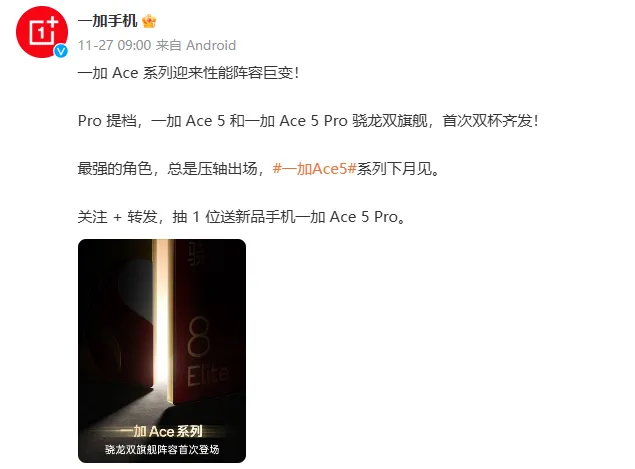635x469 pixels.
Task: Open the red OnePlus avatar logo
Action: [42, 32]
